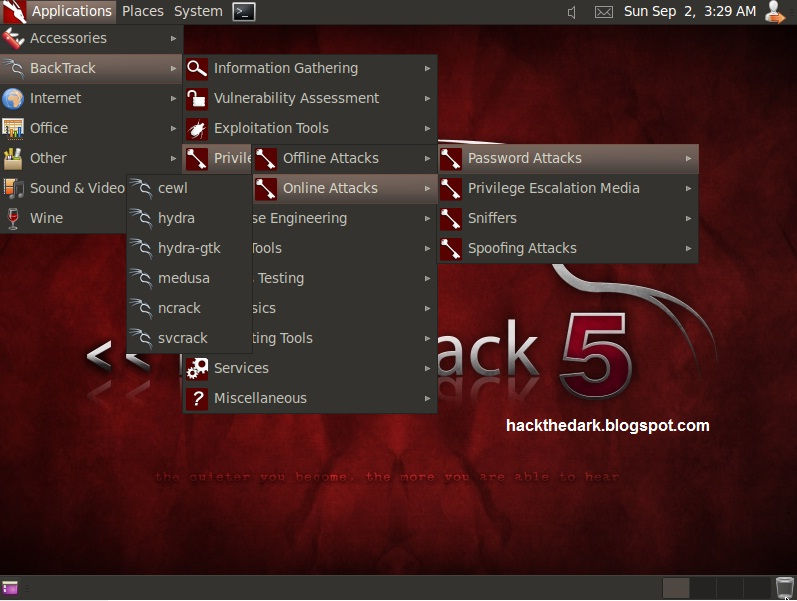Click the Sound & Video media icon
797x601 pixels.
click(13, 188)
